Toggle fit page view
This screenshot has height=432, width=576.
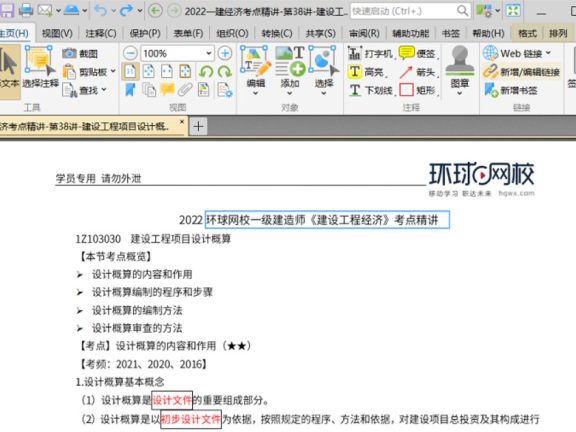point(148,71)
